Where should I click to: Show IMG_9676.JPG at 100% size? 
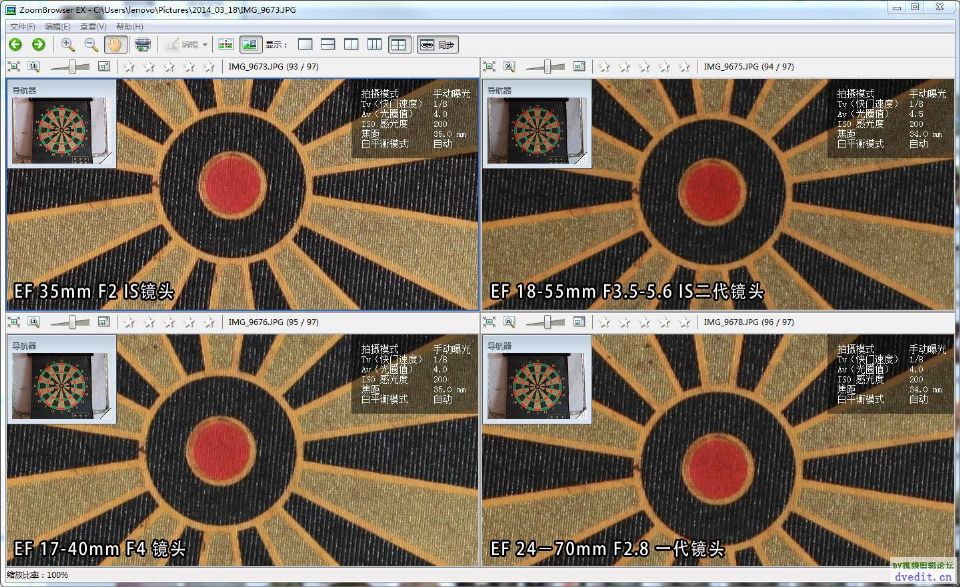click(34, 322)
